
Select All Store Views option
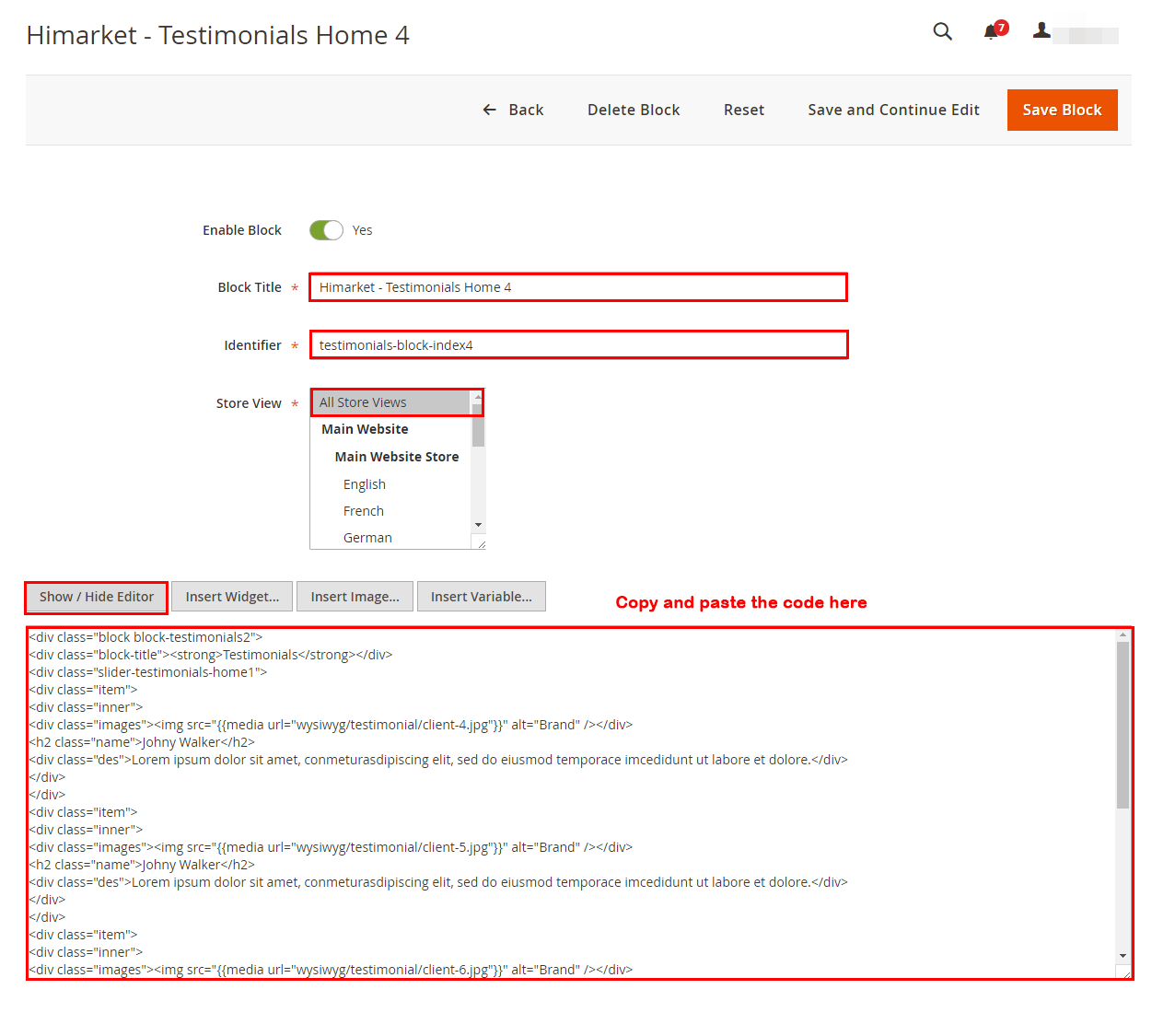pos(391,402)
